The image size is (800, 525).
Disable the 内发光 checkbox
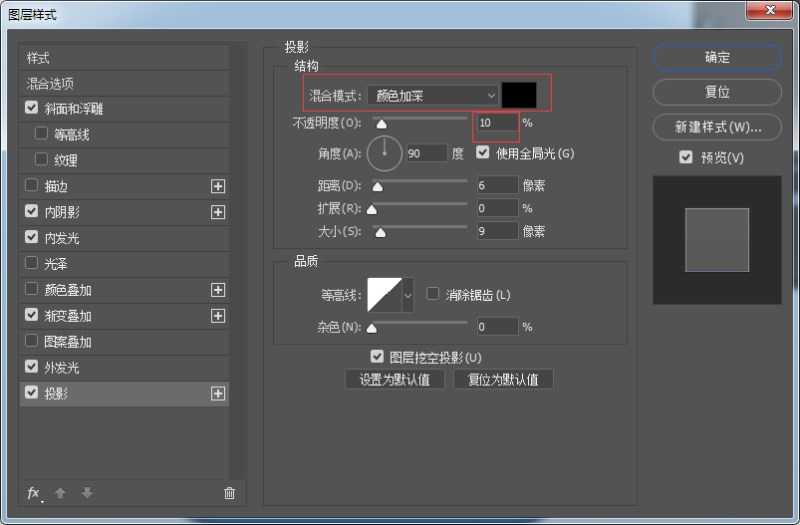pos(32,237)
